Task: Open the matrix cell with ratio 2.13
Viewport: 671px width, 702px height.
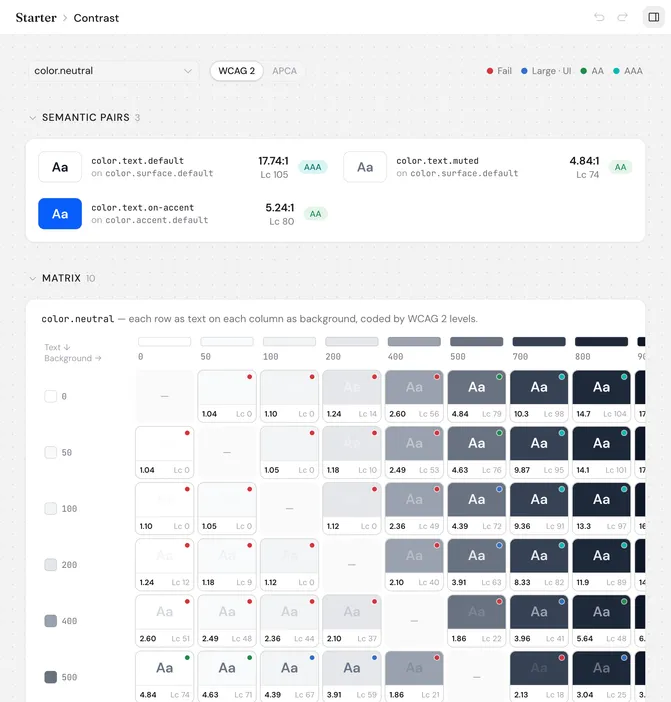Action: click(x=539, y=676)
